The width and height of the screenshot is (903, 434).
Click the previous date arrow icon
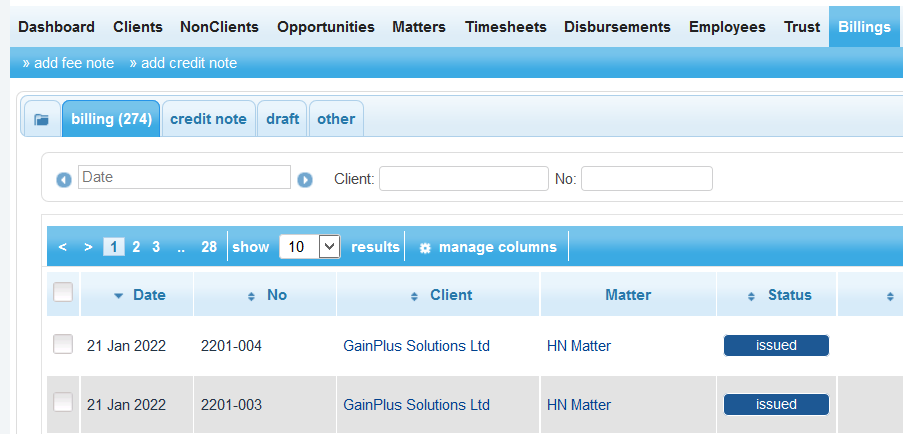(64, 180)
